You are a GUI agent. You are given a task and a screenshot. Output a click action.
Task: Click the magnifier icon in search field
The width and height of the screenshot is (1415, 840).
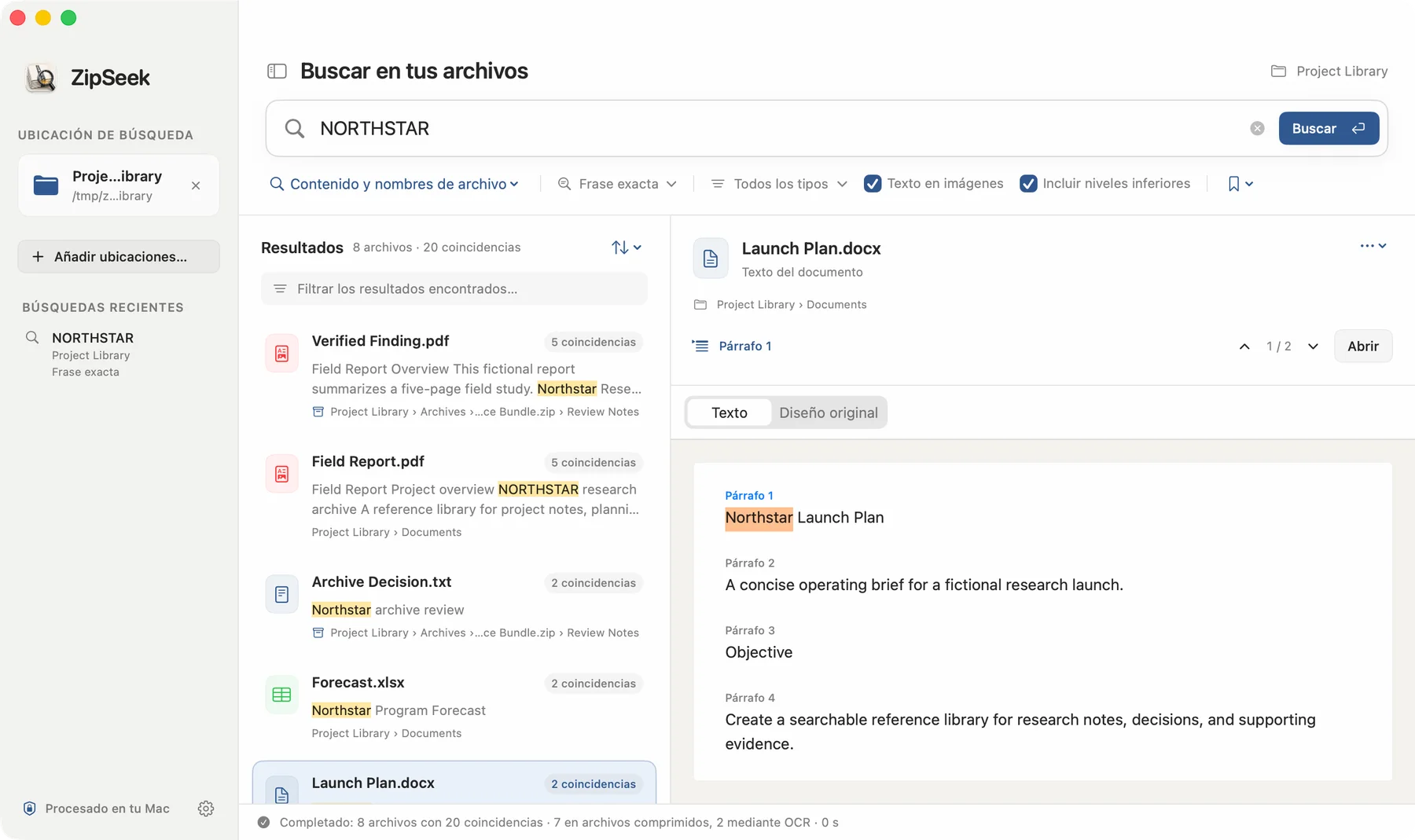(x=295, y=128)
